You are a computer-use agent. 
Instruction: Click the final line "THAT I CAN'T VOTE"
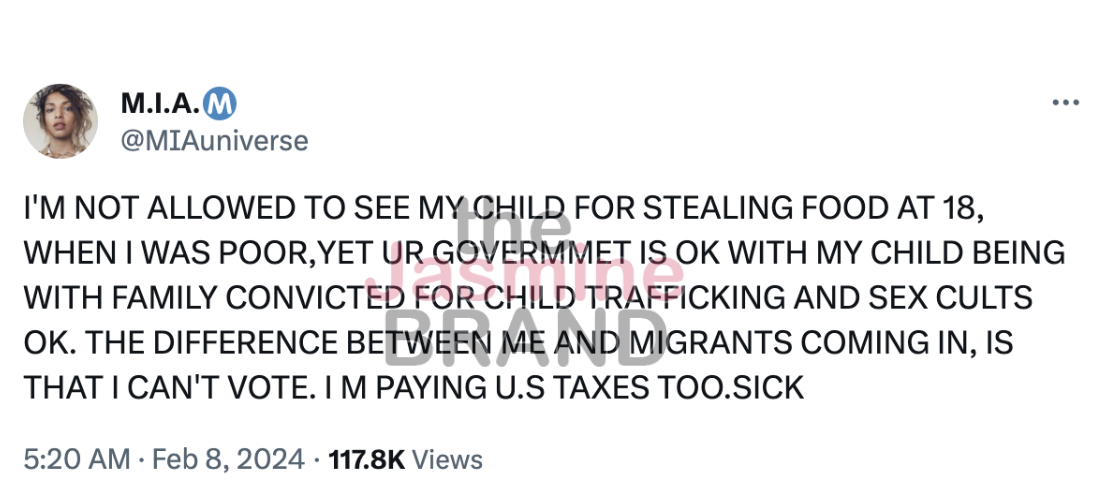point(414,388)
